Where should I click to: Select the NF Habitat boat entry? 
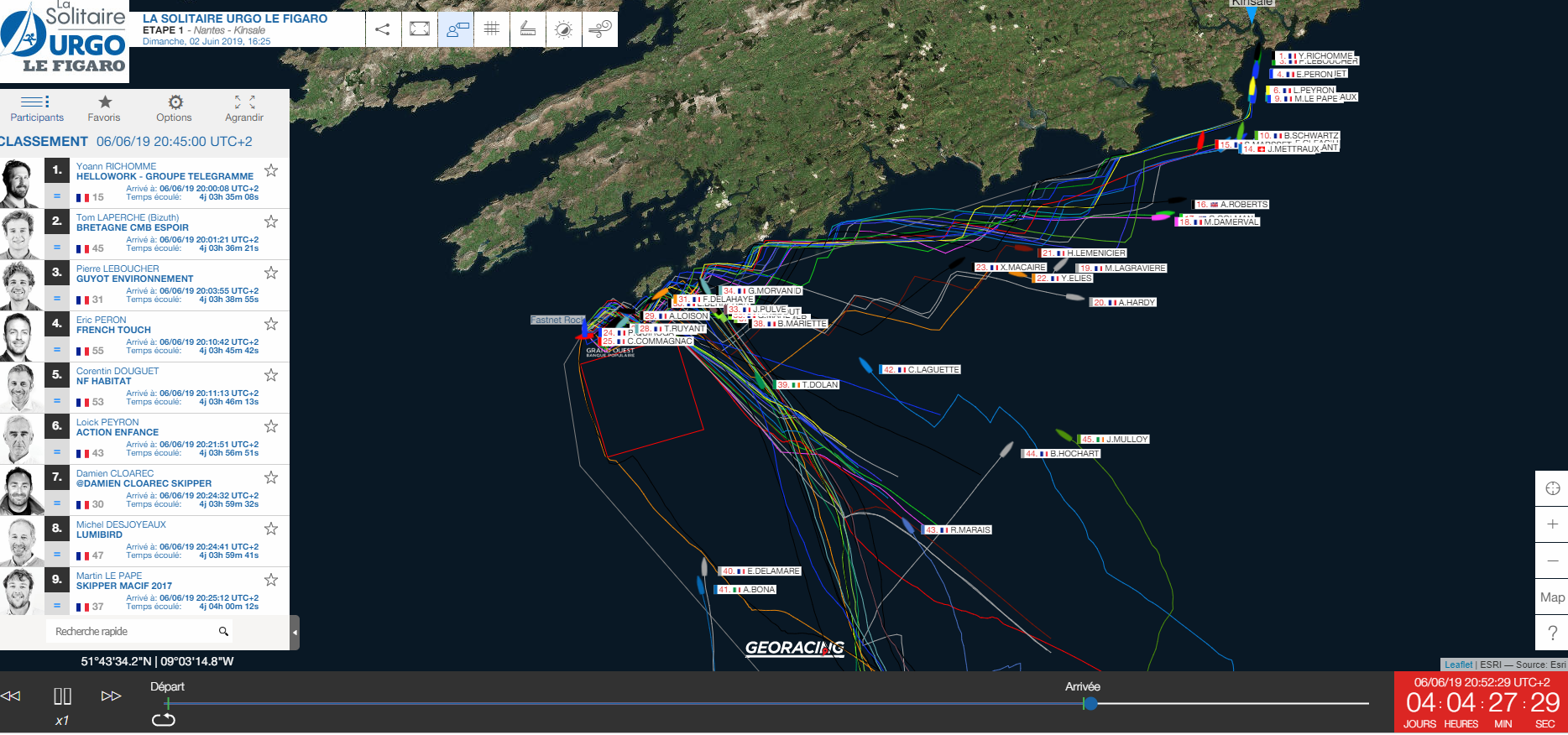104,381
